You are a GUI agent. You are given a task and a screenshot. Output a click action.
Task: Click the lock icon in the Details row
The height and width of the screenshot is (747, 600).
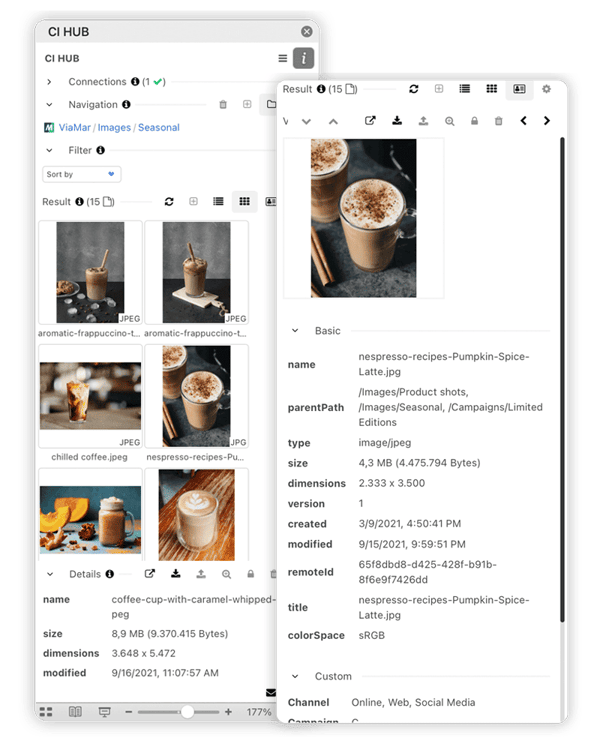pos(251,574)
